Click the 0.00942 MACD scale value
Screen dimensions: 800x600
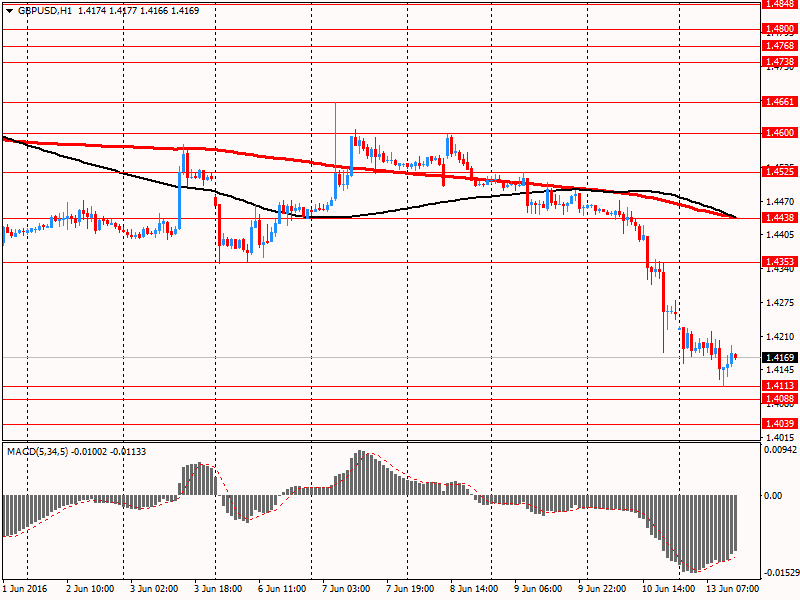pos(780,449)
